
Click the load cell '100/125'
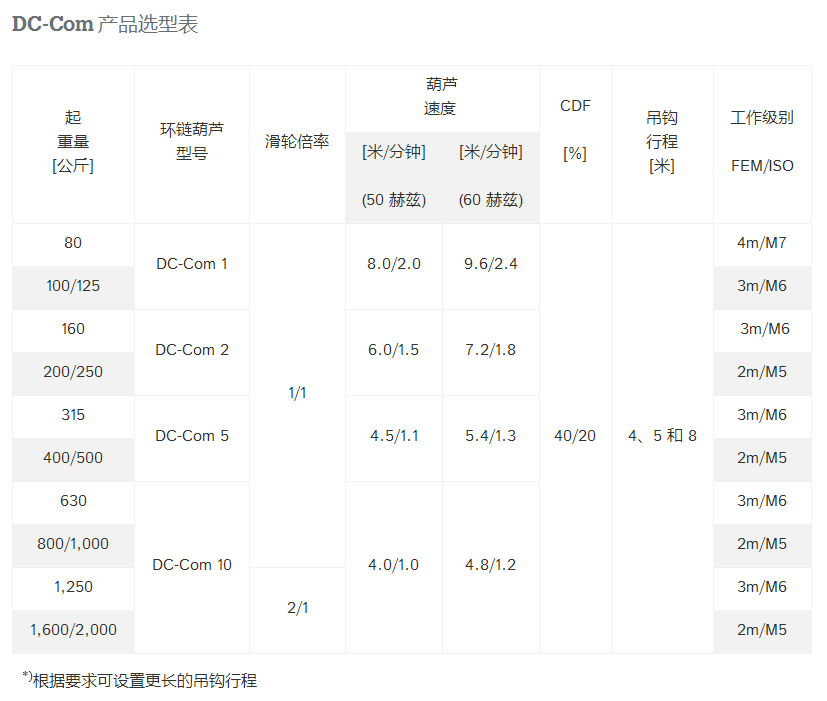73,286
